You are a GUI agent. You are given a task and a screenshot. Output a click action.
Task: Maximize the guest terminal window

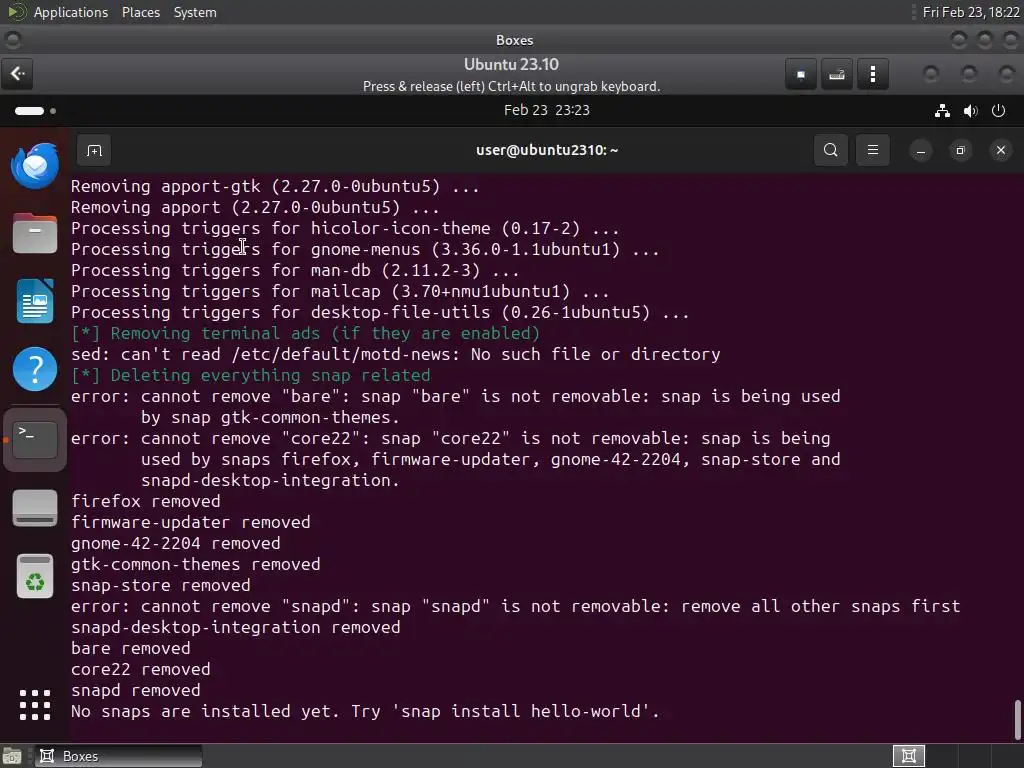point(960,151)
